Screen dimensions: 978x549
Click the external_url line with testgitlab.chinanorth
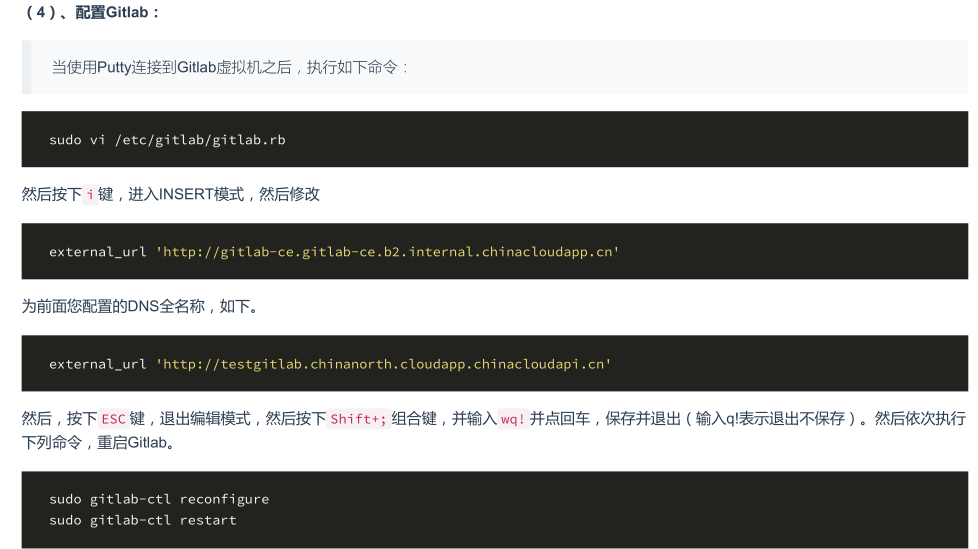330,364
